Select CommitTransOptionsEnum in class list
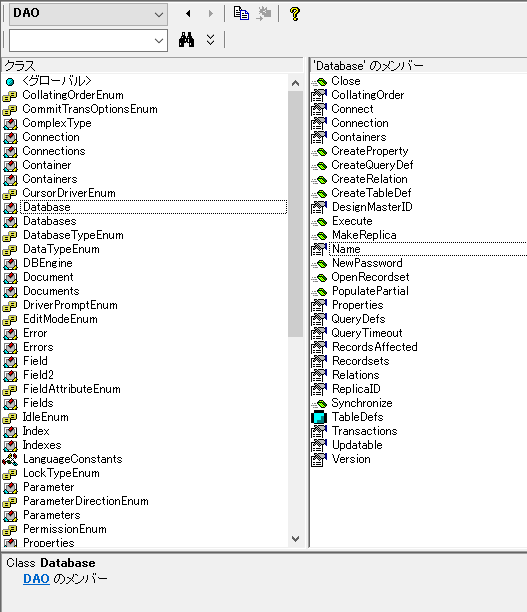 90,109
